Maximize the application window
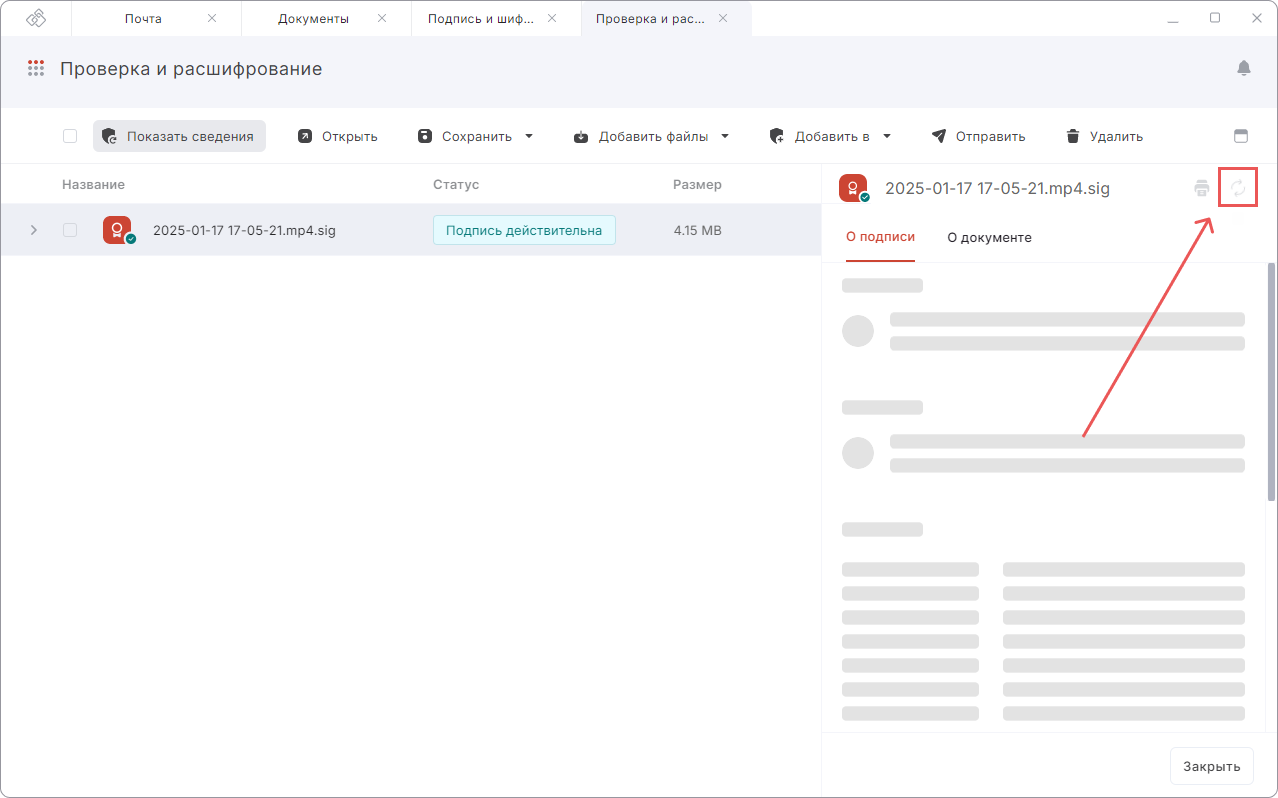This screenshot has width=1278, height=798. tap(1215, 18)
